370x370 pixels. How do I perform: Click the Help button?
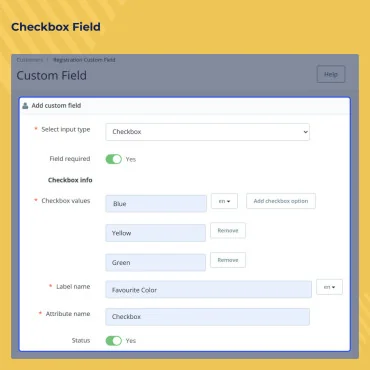[x=331, y=74]
